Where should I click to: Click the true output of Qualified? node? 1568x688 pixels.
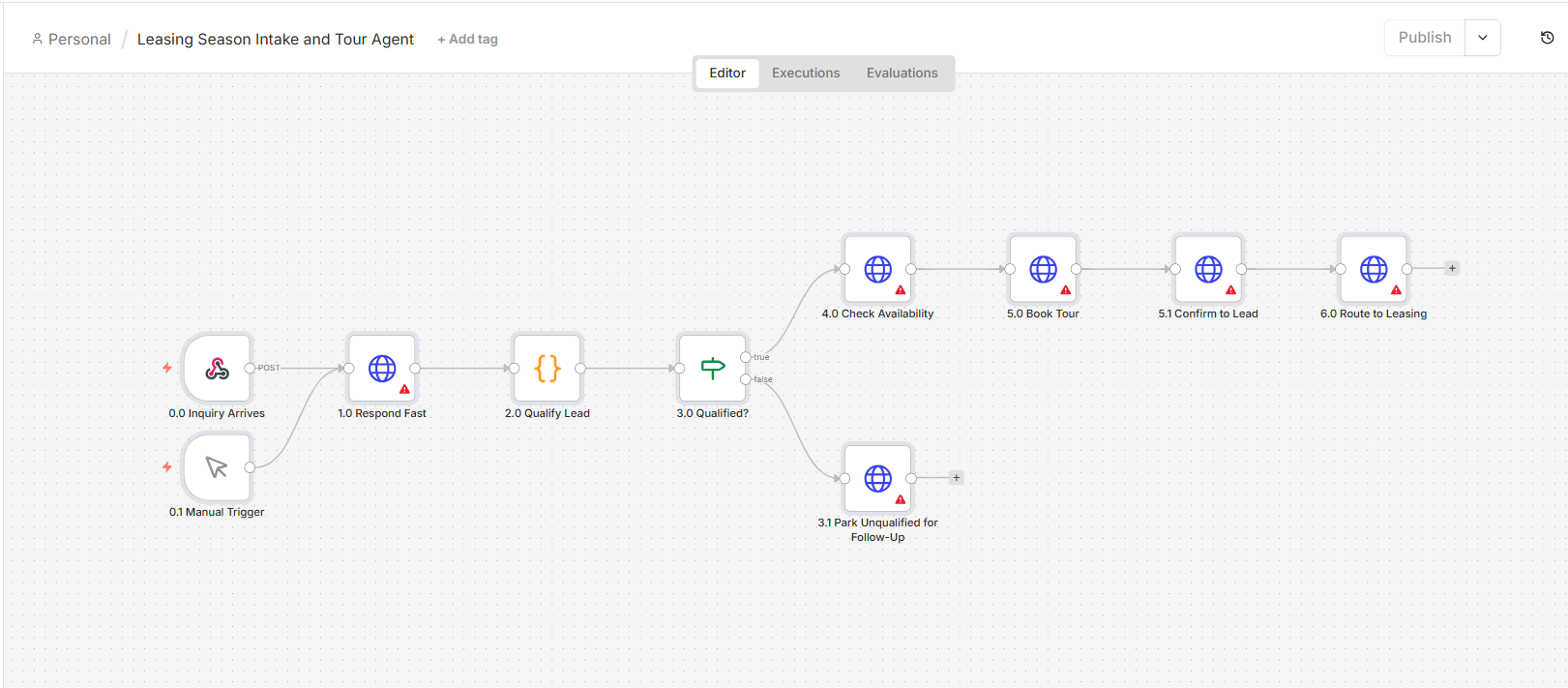(x=746, y=357)
